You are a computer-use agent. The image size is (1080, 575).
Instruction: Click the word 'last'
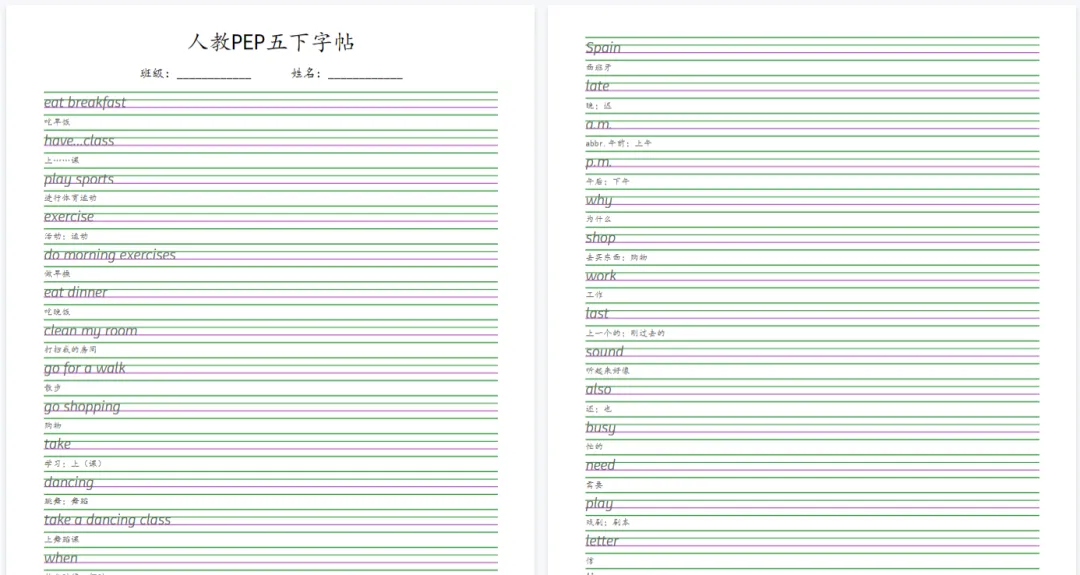[x=597, y=313]
